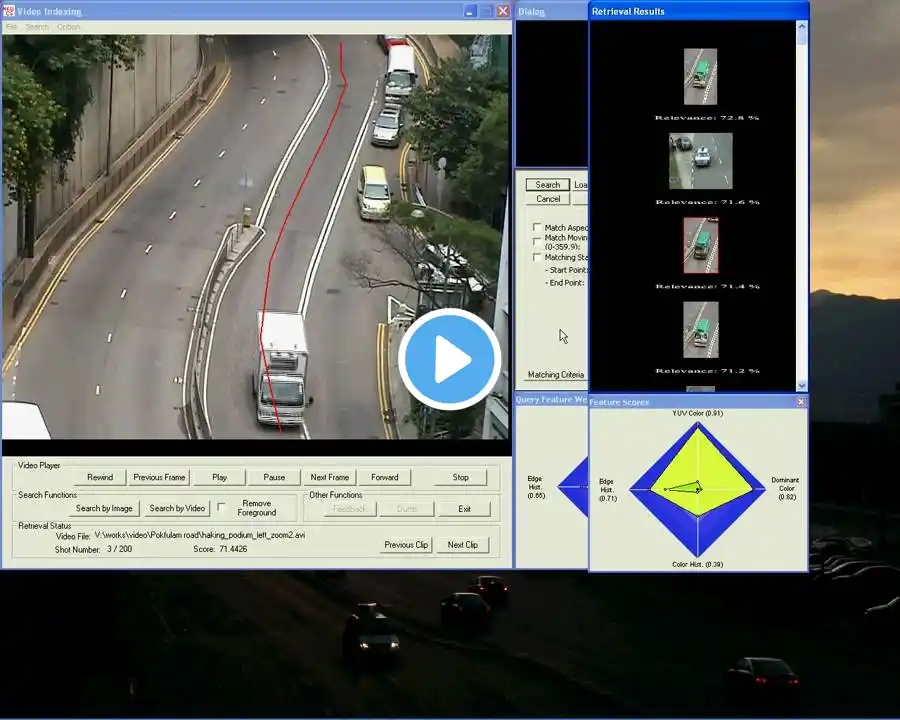Viewport: 900px width, 720px height.
Task: Click Cancel button in Dialog window
Action: [x=548, y=199]
